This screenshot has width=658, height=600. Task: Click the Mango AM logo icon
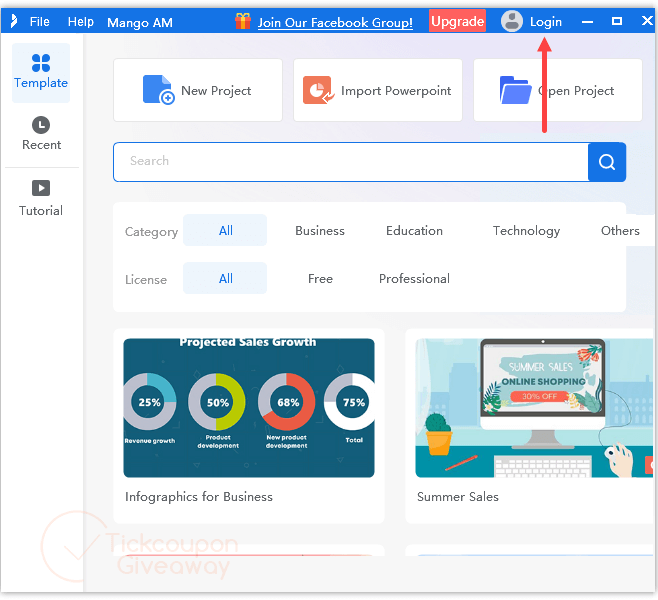point(13,21)
